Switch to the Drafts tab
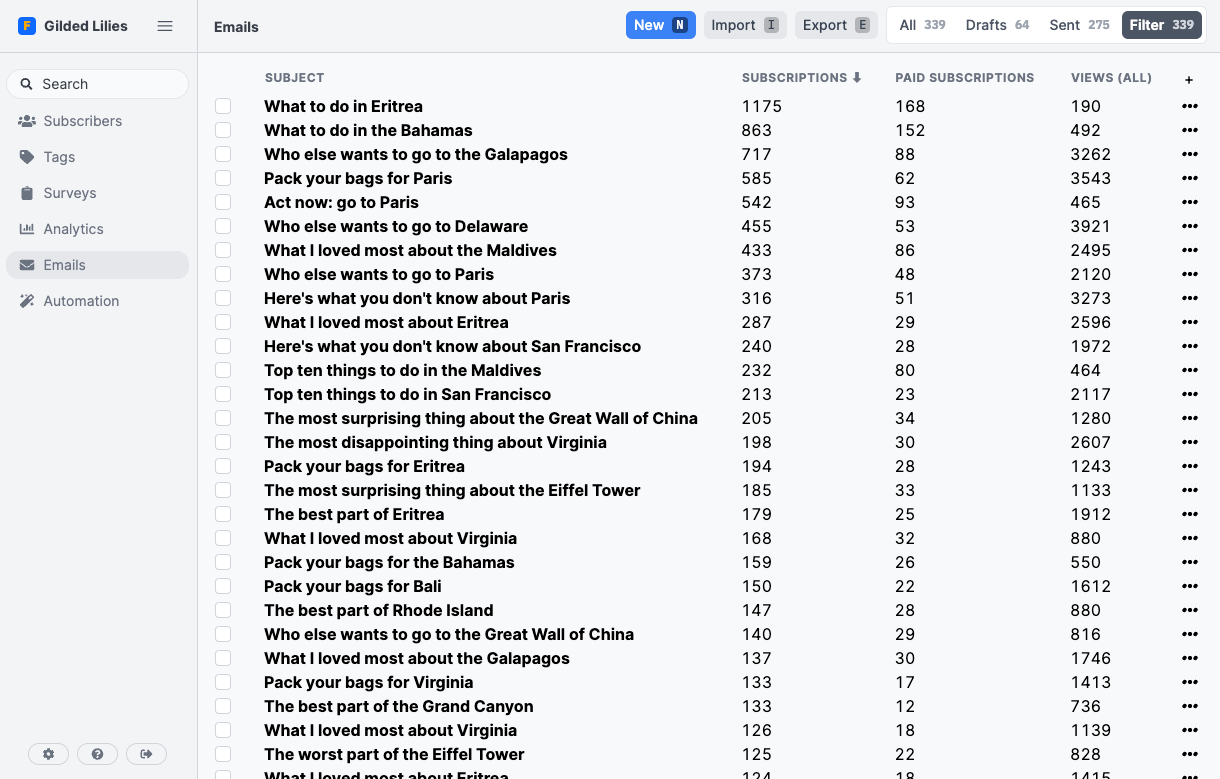This screenshot has width=1220, height=779. click(997, 25)
